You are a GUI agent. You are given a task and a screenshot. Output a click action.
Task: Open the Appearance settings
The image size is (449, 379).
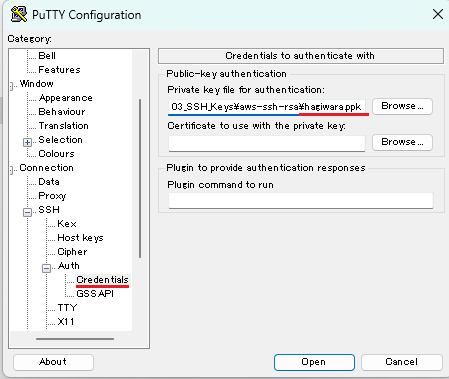click(x=66, y=98)
